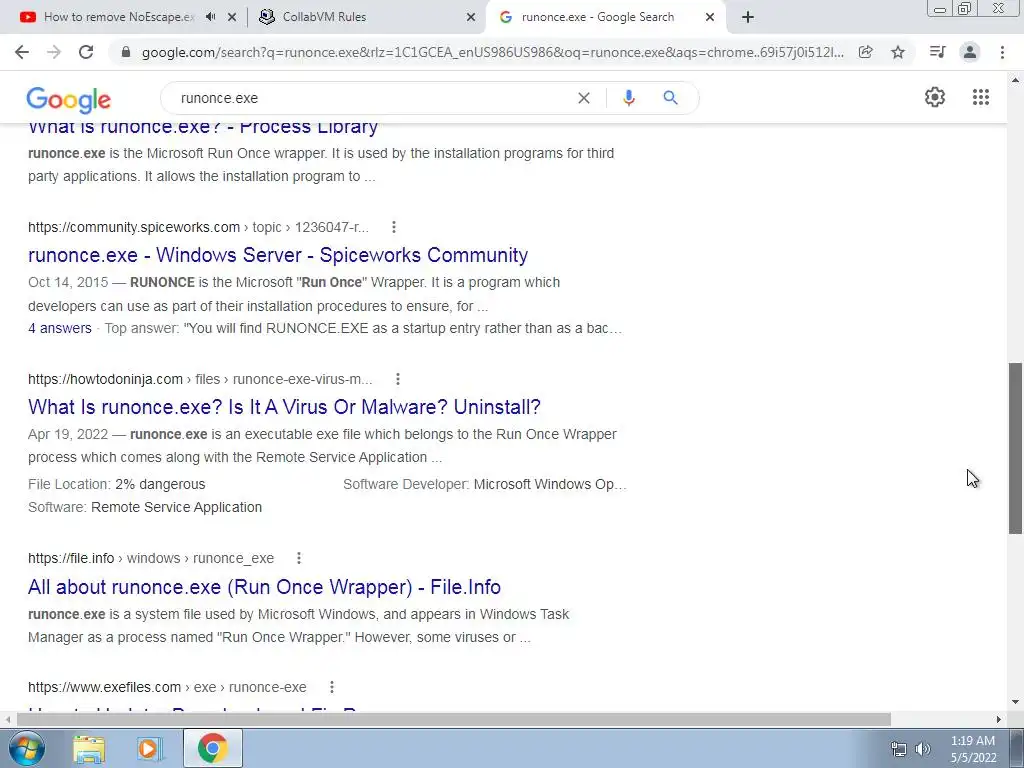
Task: Submit search with the magnifier icon
Action: [x=670, y=98]
